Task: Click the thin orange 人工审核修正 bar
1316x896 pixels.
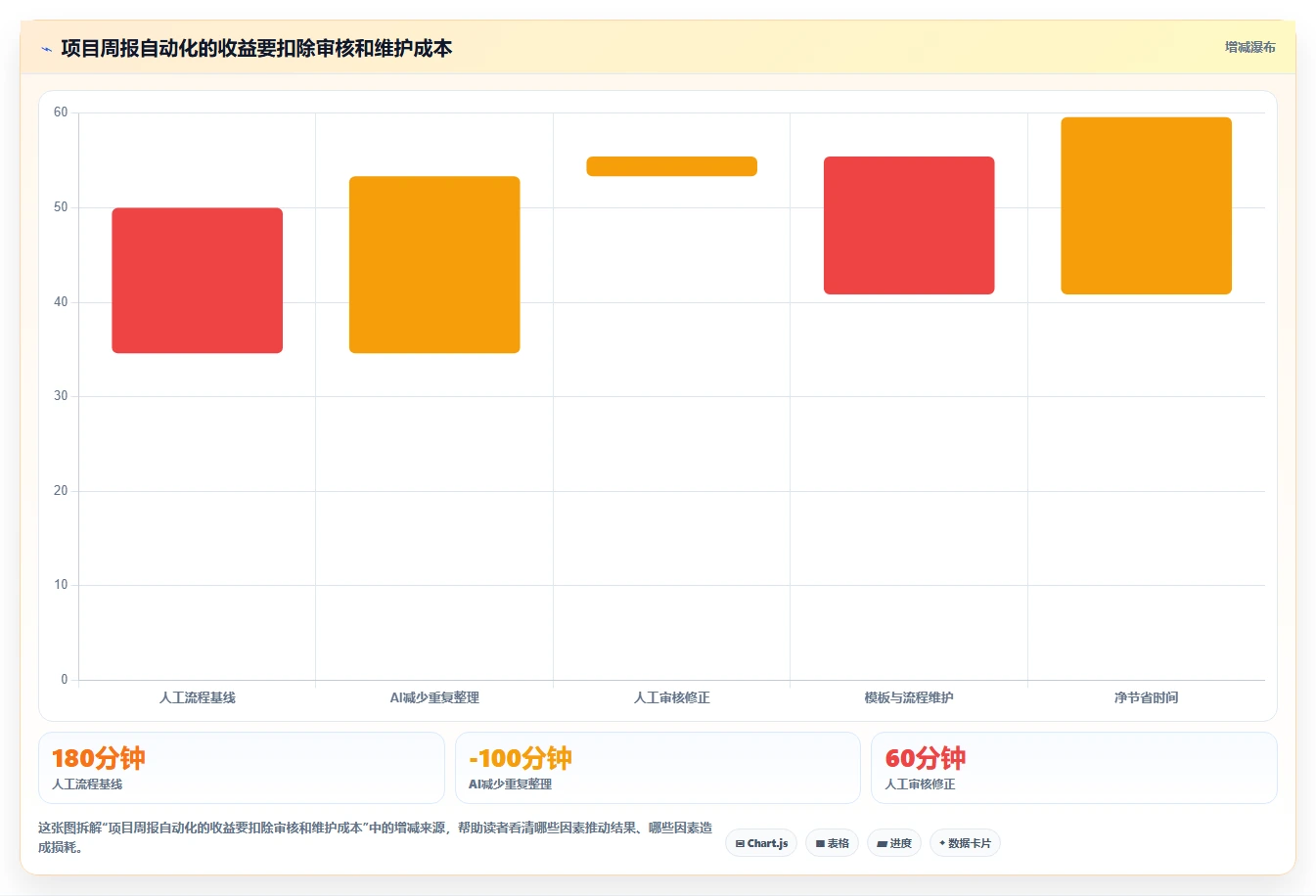Action: (x=671, y=166)
